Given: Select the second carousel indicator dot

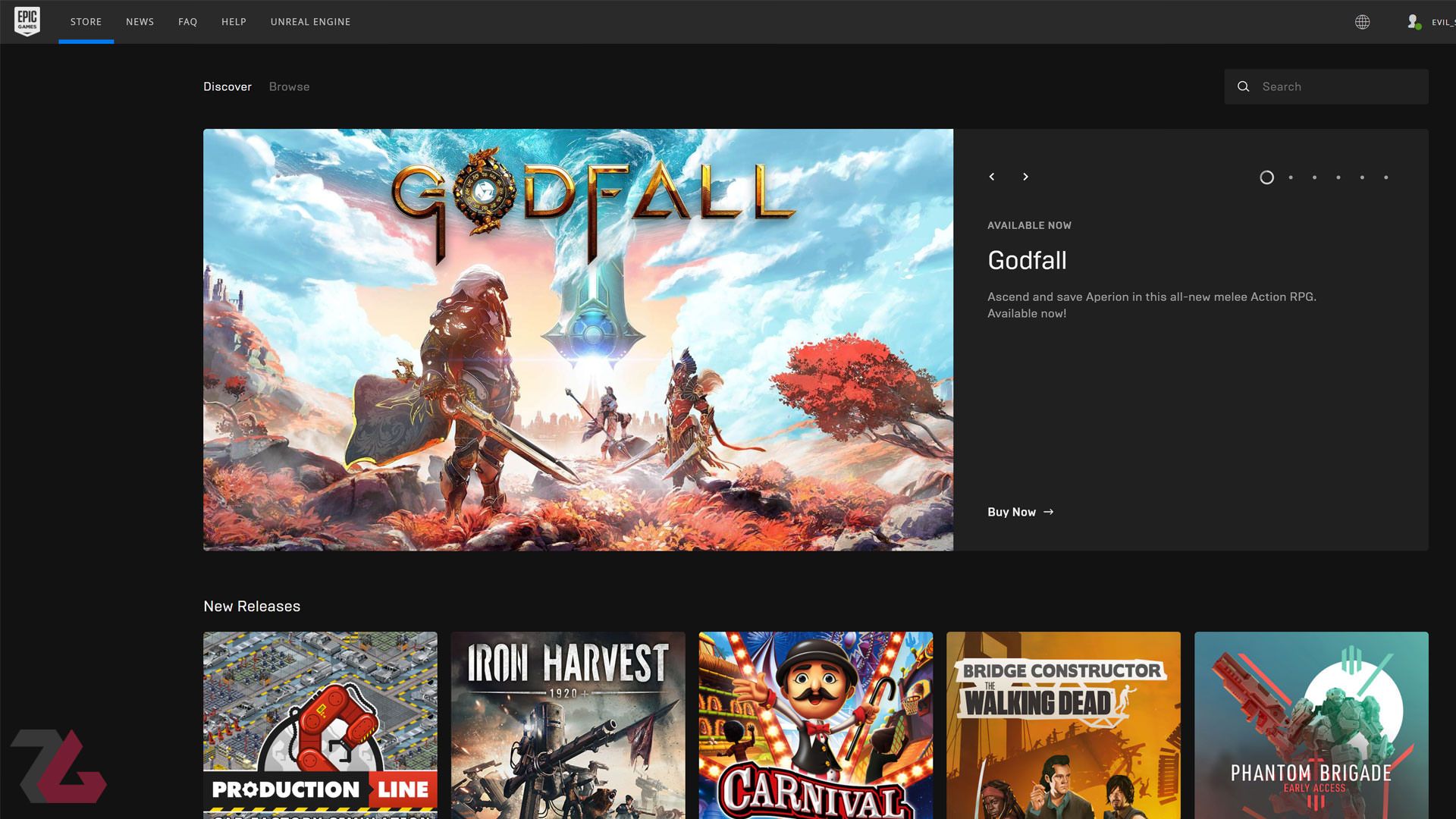Looking at the screenshot, I should [1291, 177].
